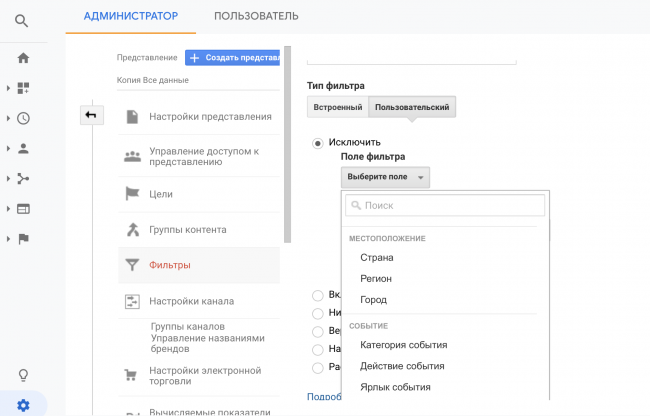Open Audience reports person icon
The height and width of the screenshot is (416, 650).
click(23, 148)
